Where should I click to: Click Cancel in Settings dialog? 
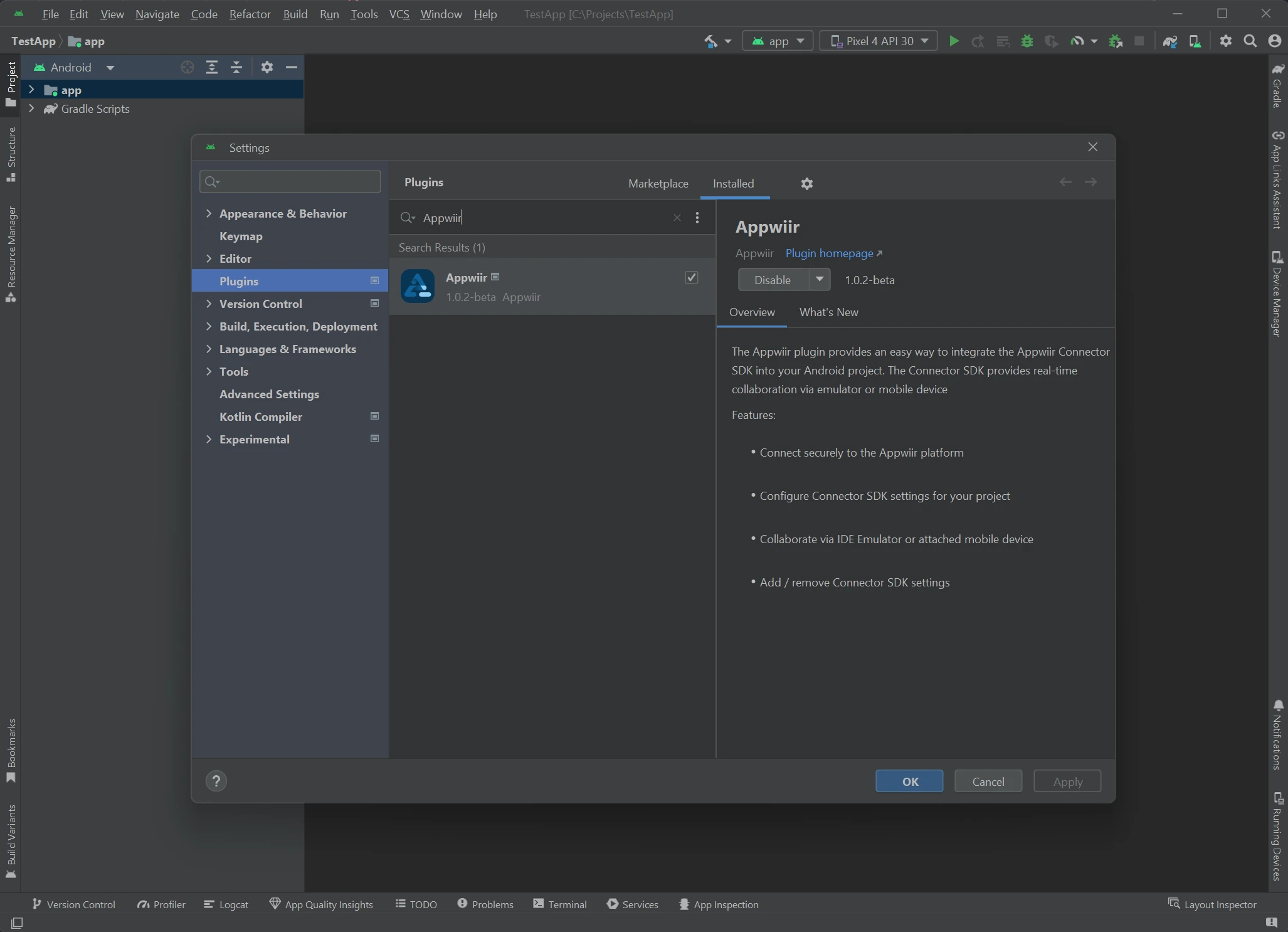click(988, 781)
